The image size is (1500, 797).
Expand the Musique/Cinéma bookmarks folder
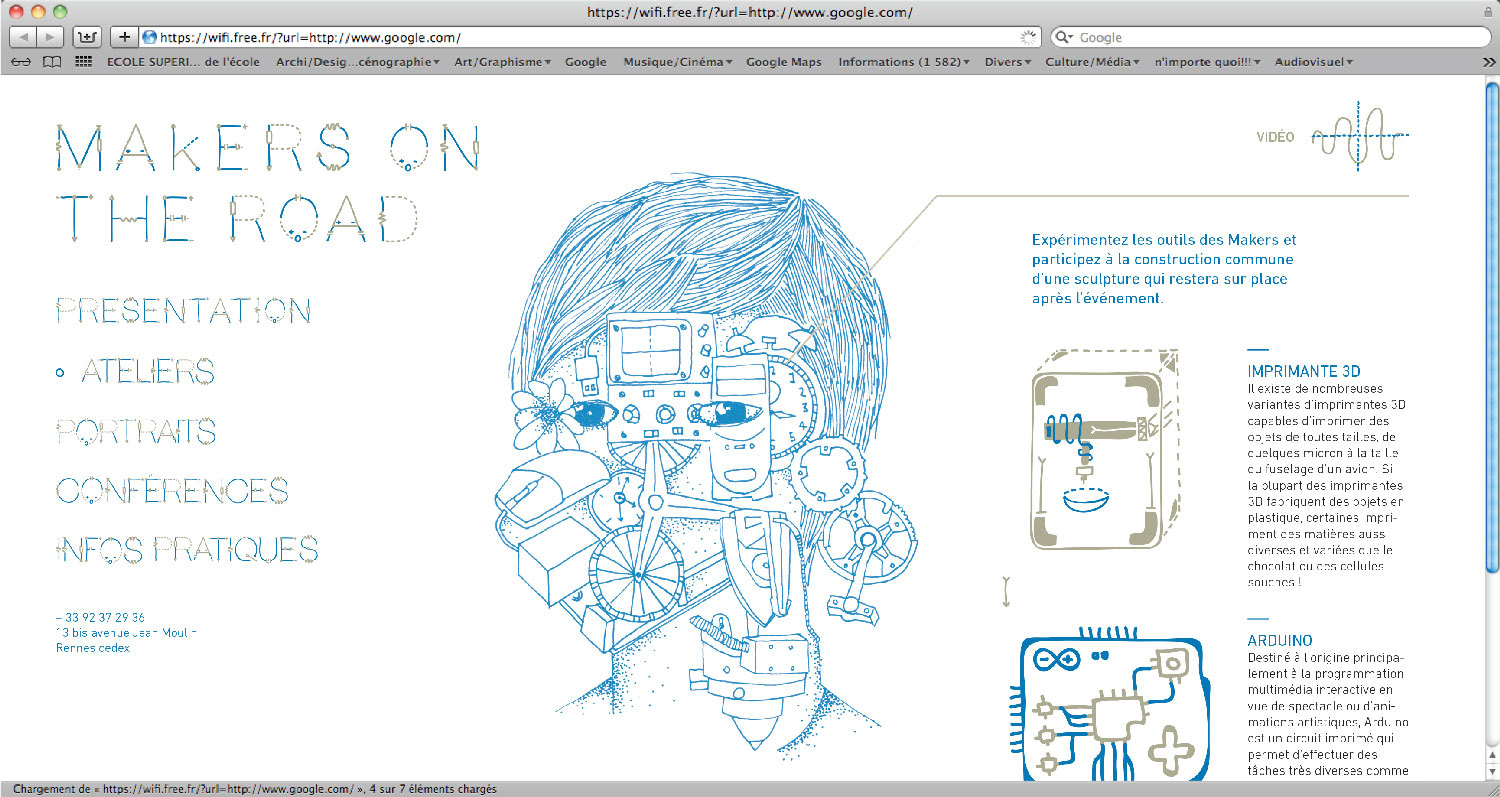click(x=677, y=62)
